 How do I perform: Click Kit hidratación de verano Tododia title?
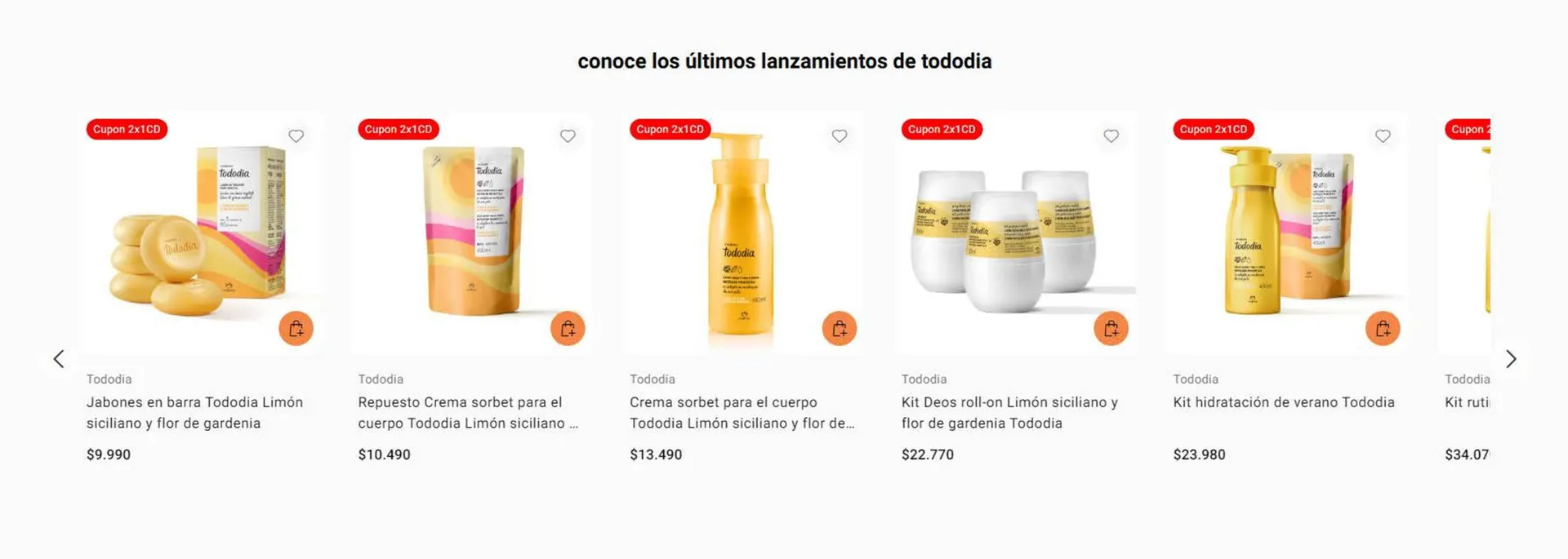point(1284,402)
